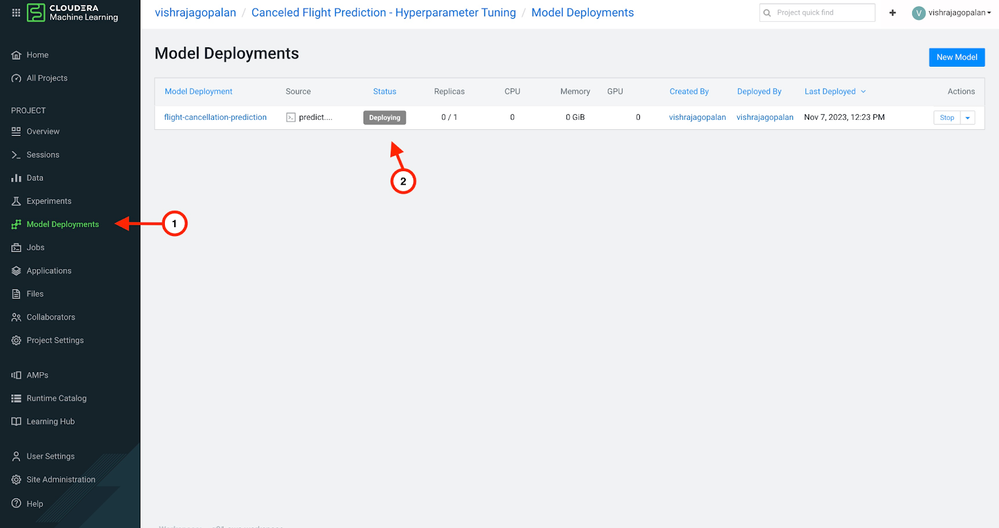
Task: Click the Applications layers icon
Action: pos(16,271)
